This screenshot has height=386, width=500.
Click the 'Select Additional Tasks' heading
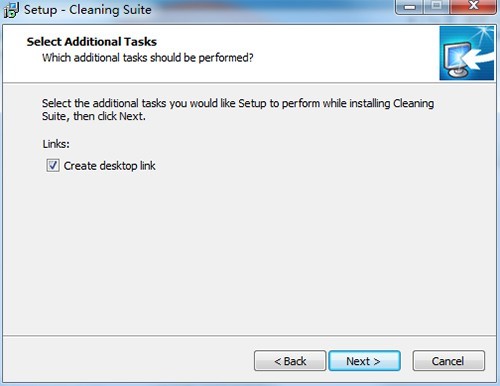coord(92,42)
